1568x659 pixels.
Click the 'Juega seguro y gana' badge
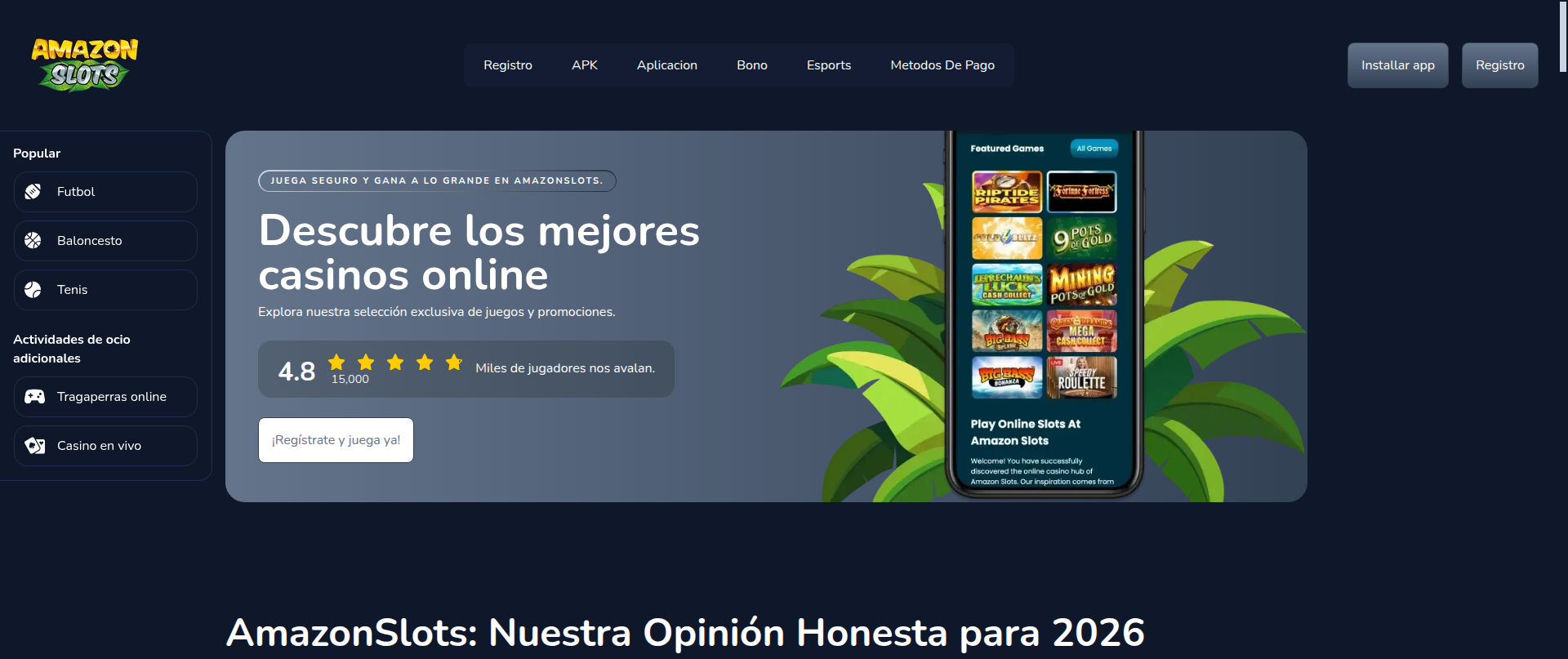[437, 180]
